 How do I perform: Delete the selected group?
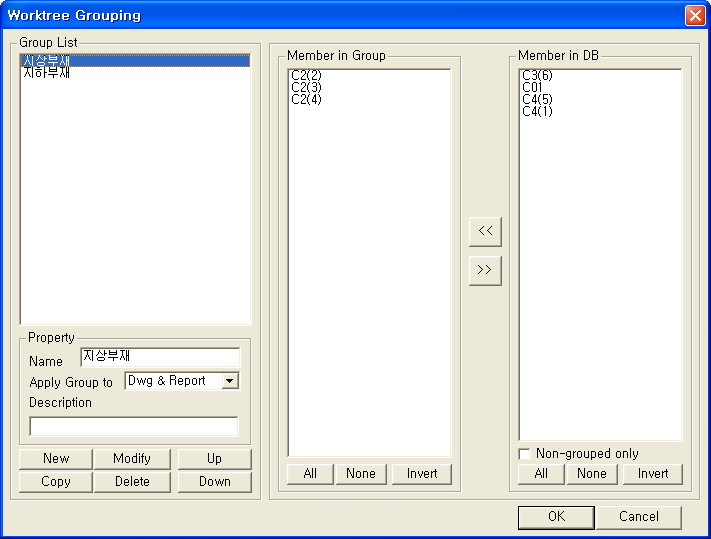coord(132,481)
